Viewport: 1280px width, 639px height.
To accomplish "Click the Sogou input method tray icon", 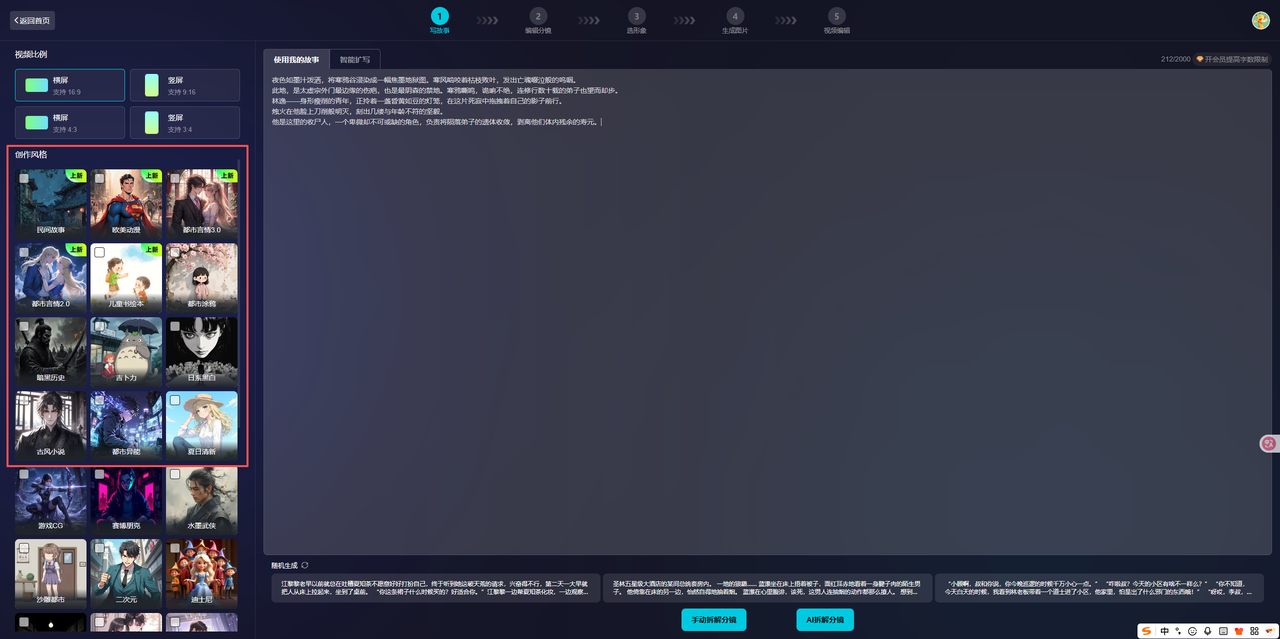I will [1146, 631].
